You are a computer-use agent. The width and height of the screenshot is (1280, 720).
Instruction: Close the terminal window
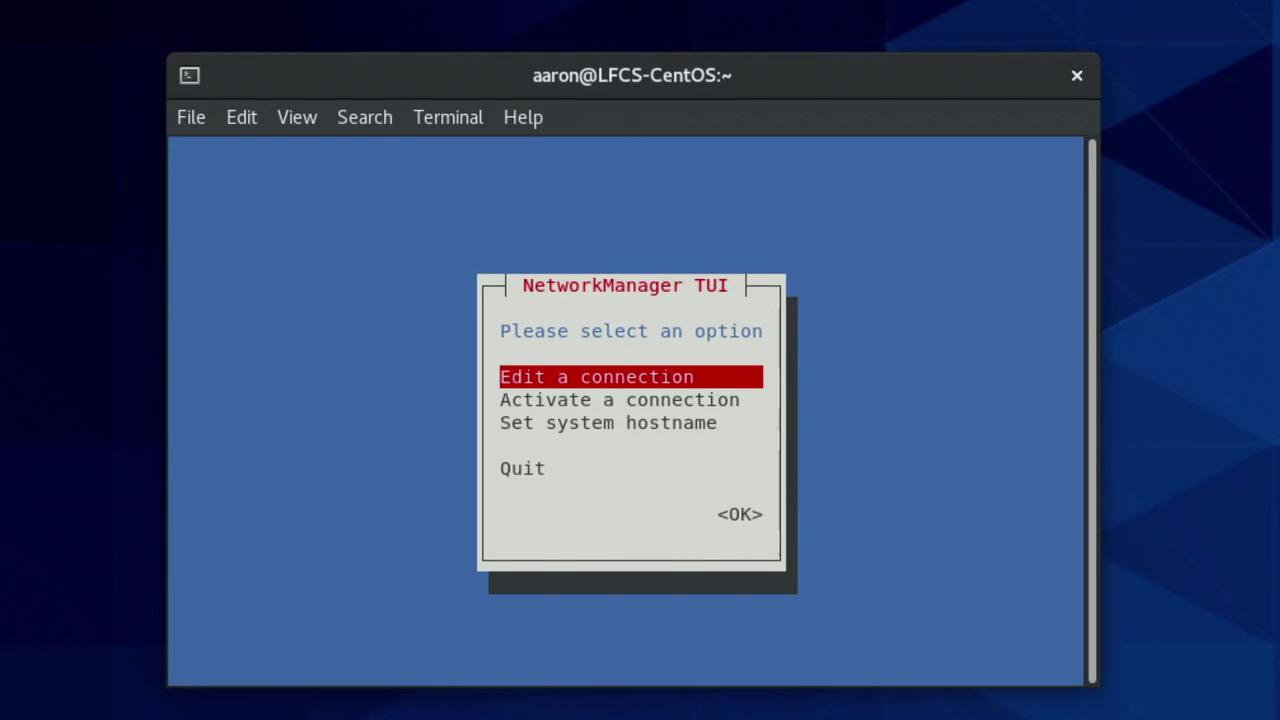(x=1077, y=75)
